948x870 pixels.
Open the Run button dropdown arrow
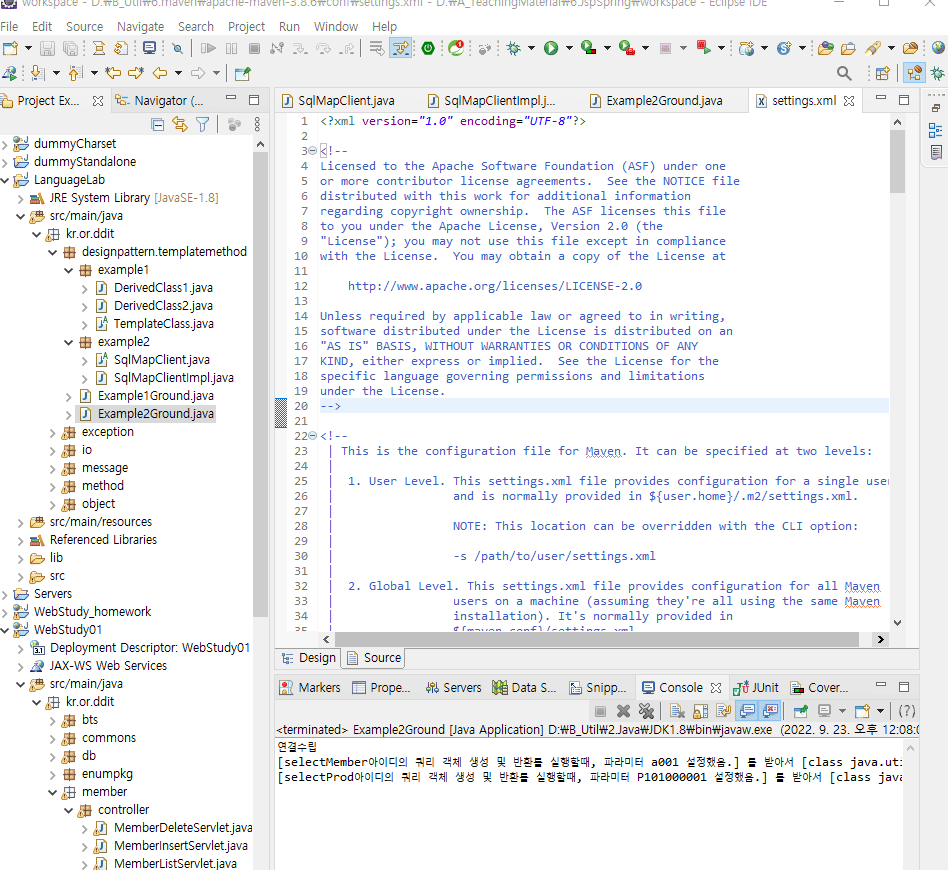(569, 48)
